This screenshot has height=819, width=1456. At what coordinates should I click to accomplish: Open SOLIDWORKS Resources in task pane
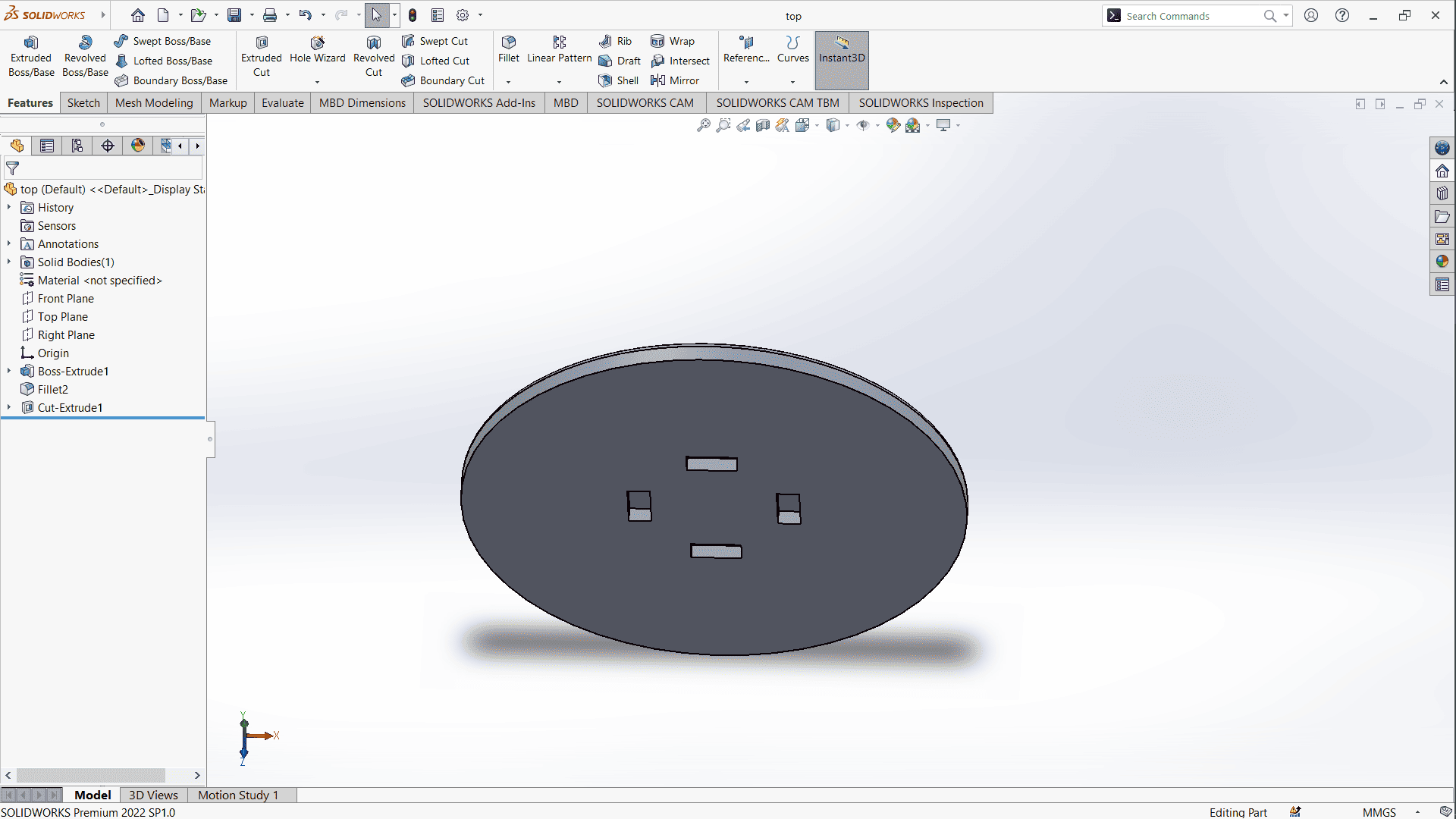1442,171
